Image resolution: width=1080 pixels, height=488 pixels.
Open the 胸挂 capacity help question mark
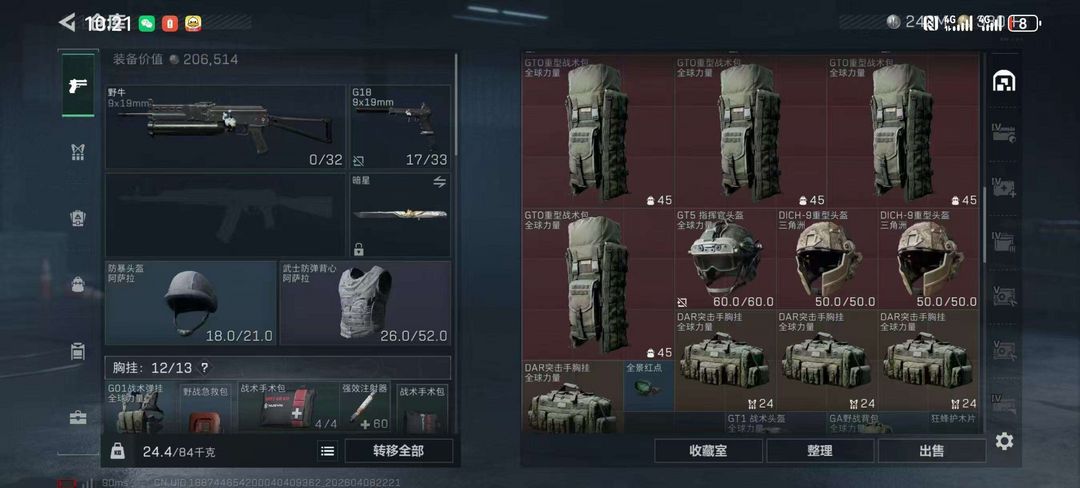[204, 368]
